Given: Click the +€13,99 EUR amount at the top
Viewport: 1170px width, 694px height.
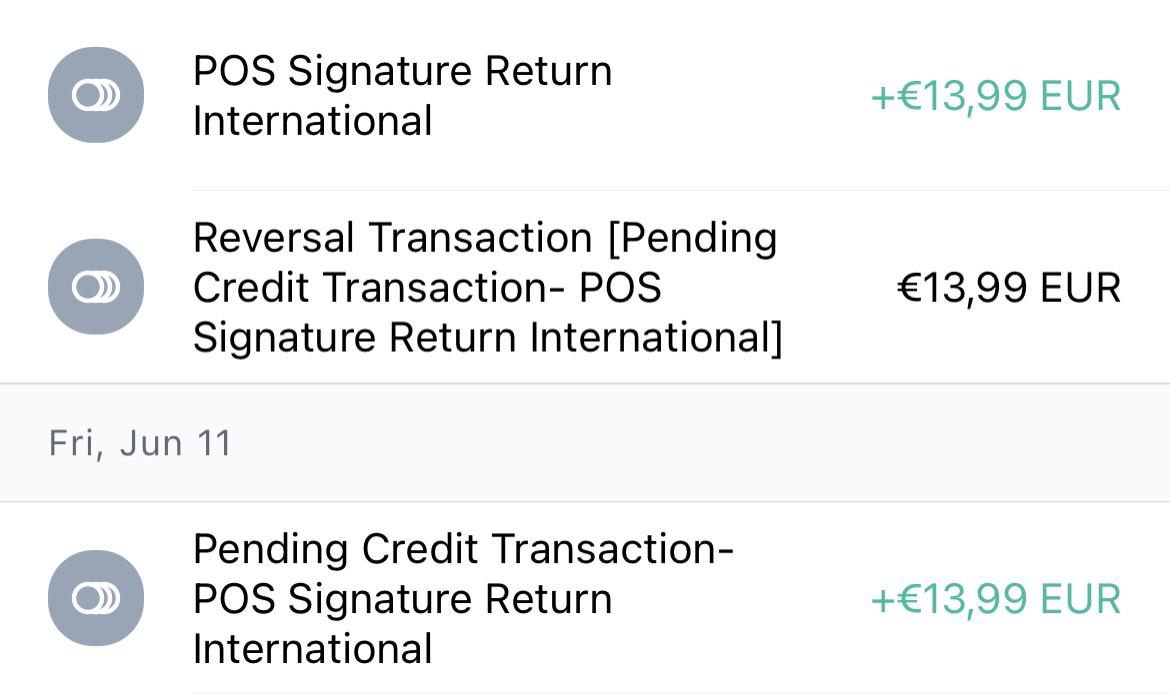Looking at the screenshot, I should click(996, 95).
